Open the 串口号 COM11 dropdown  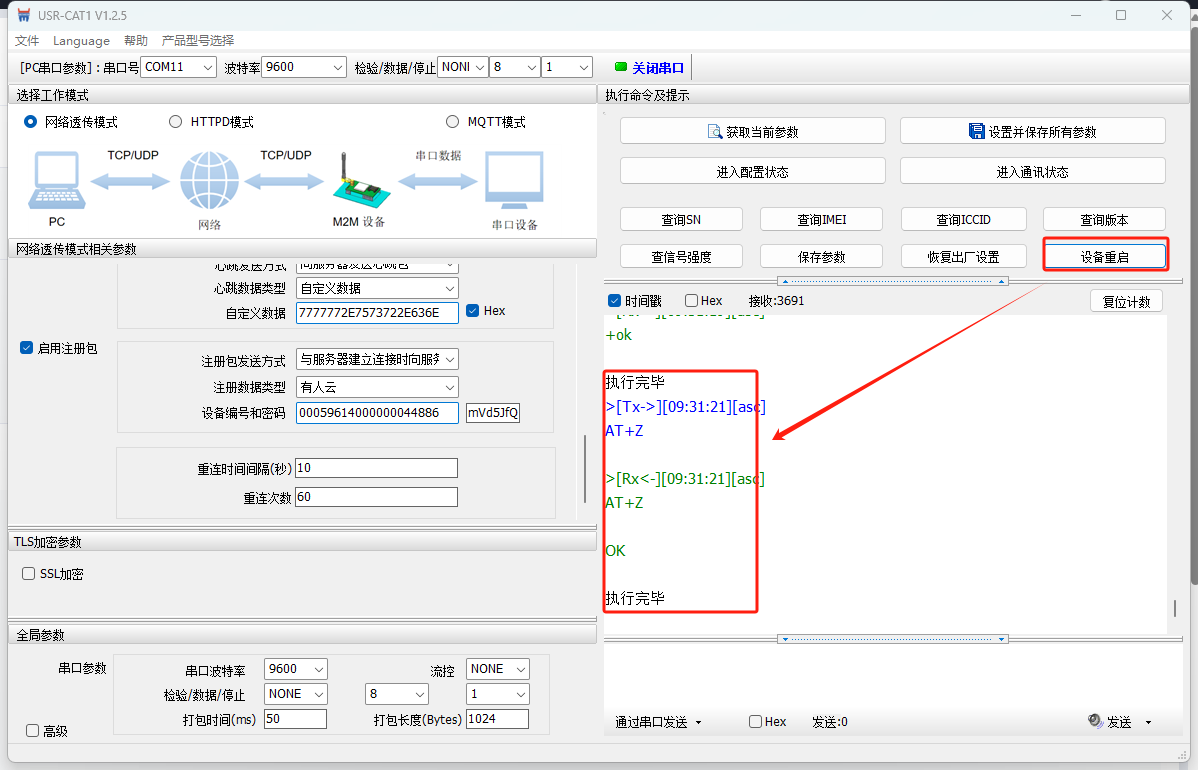[x=178, y=67]
